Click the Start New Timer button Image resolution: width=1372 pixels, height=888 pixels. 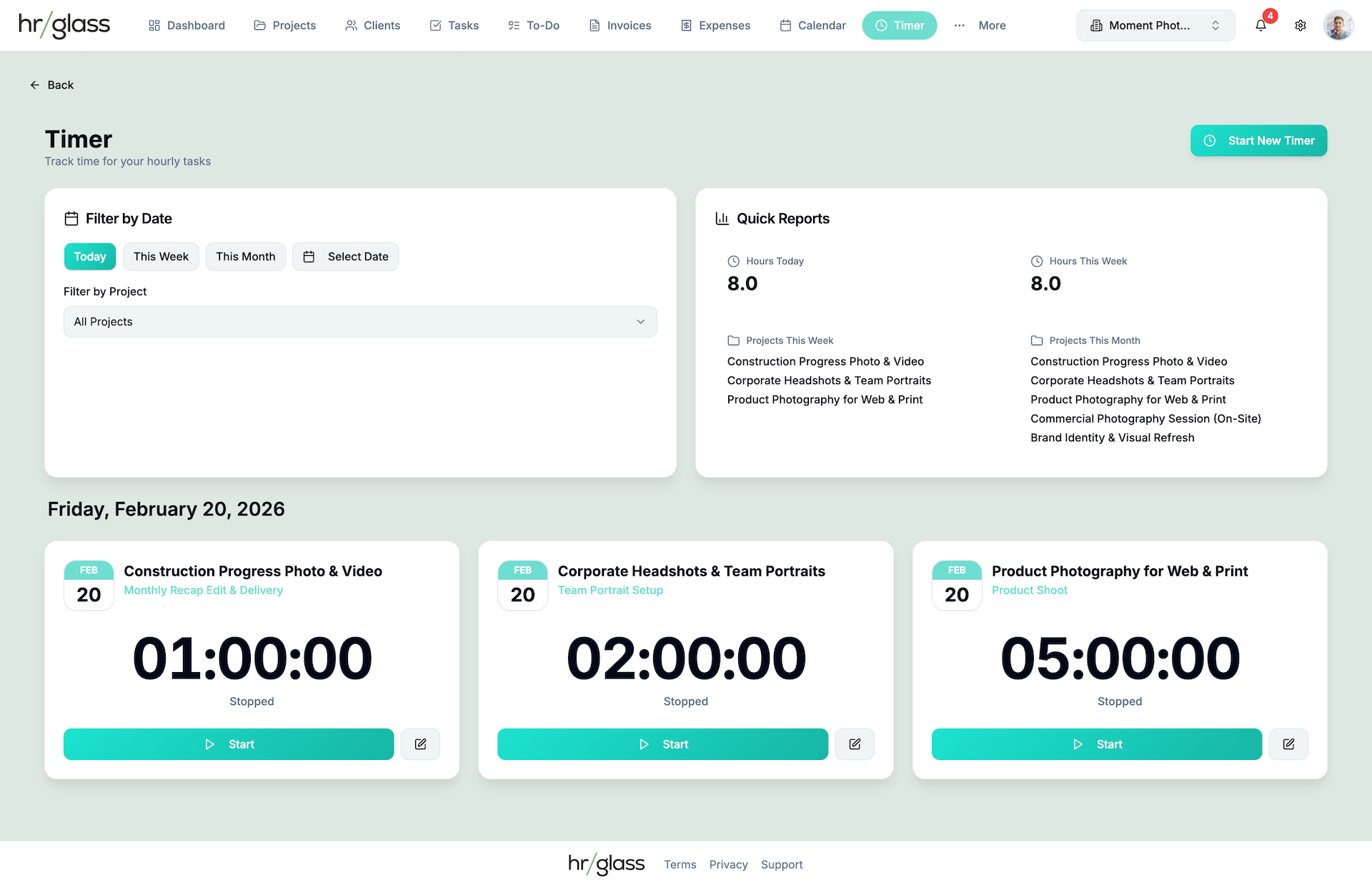[x=1258, y=141]
